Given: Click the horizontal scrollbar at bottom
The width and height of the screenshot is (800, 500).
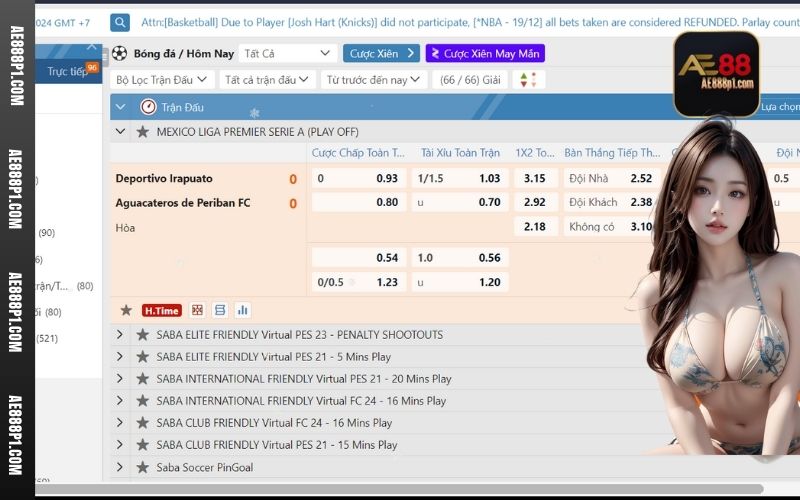Looking at the screenshot, I should click(399, 489).
